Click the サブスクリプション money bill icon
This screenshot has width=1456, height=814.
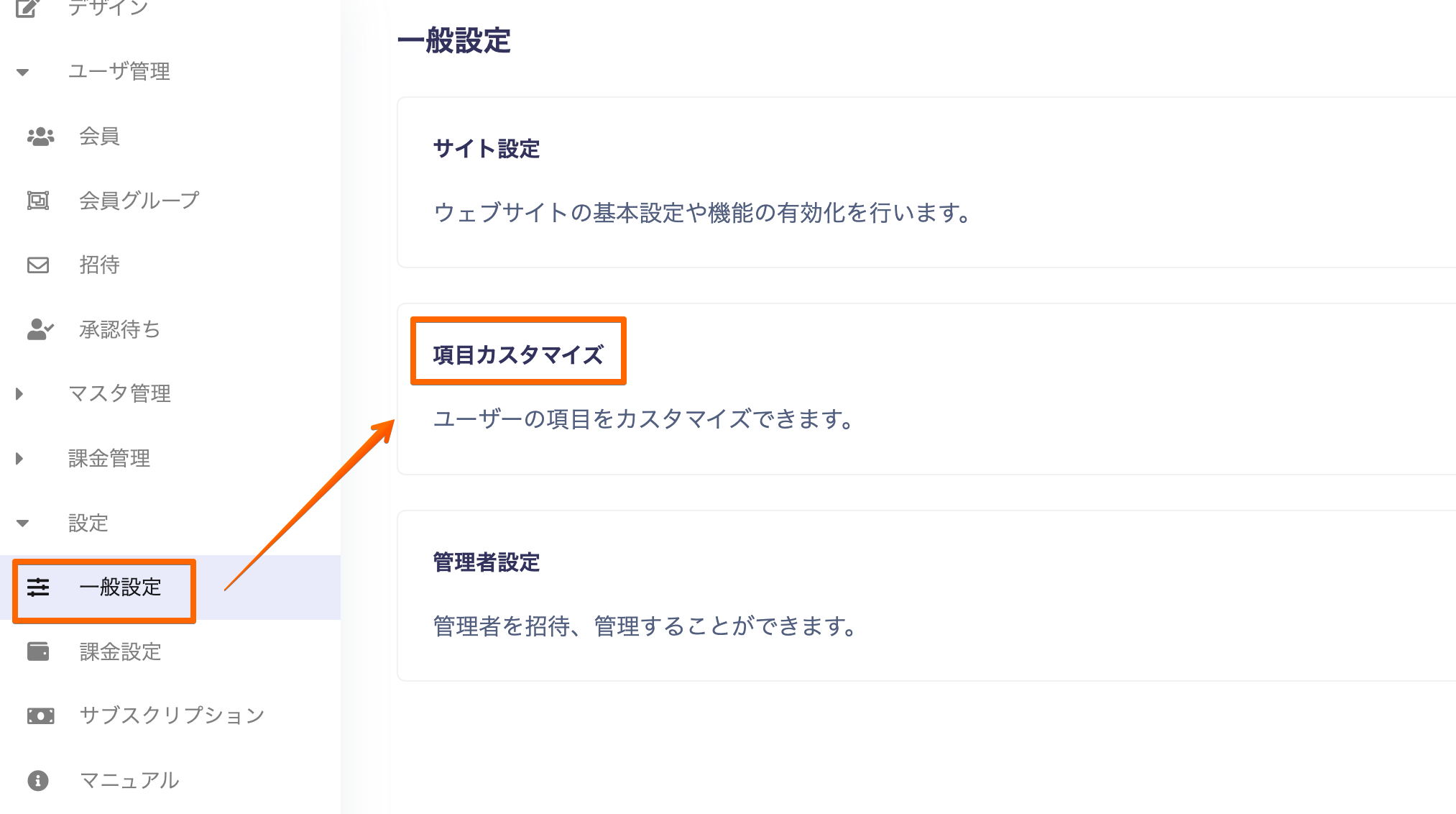coord(40,715)
